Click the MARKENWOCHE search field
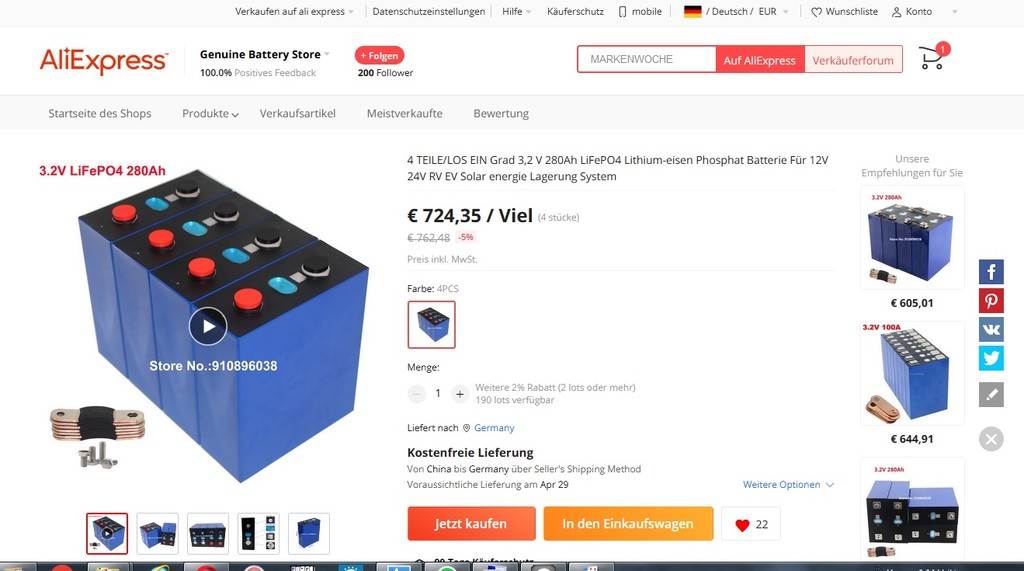Viewport: 1024px width, 571px height. click(x=647, y=59)
